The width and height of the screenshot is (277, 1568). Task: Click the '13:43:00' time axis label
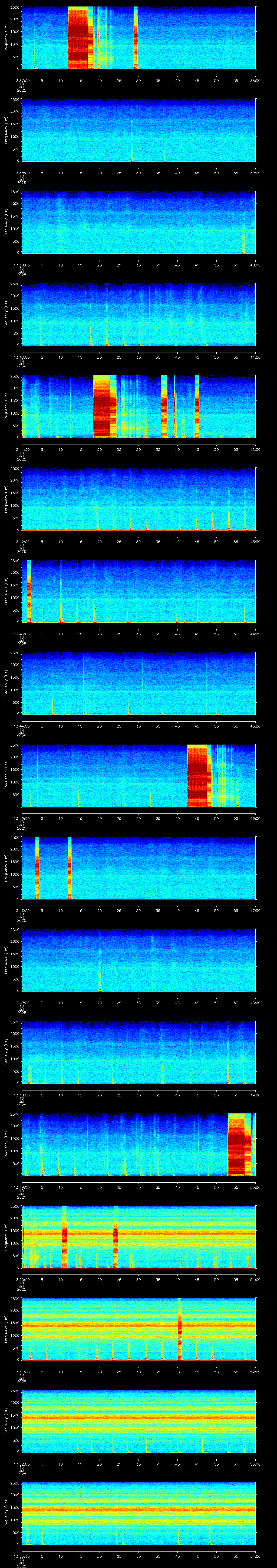point(21,634)
